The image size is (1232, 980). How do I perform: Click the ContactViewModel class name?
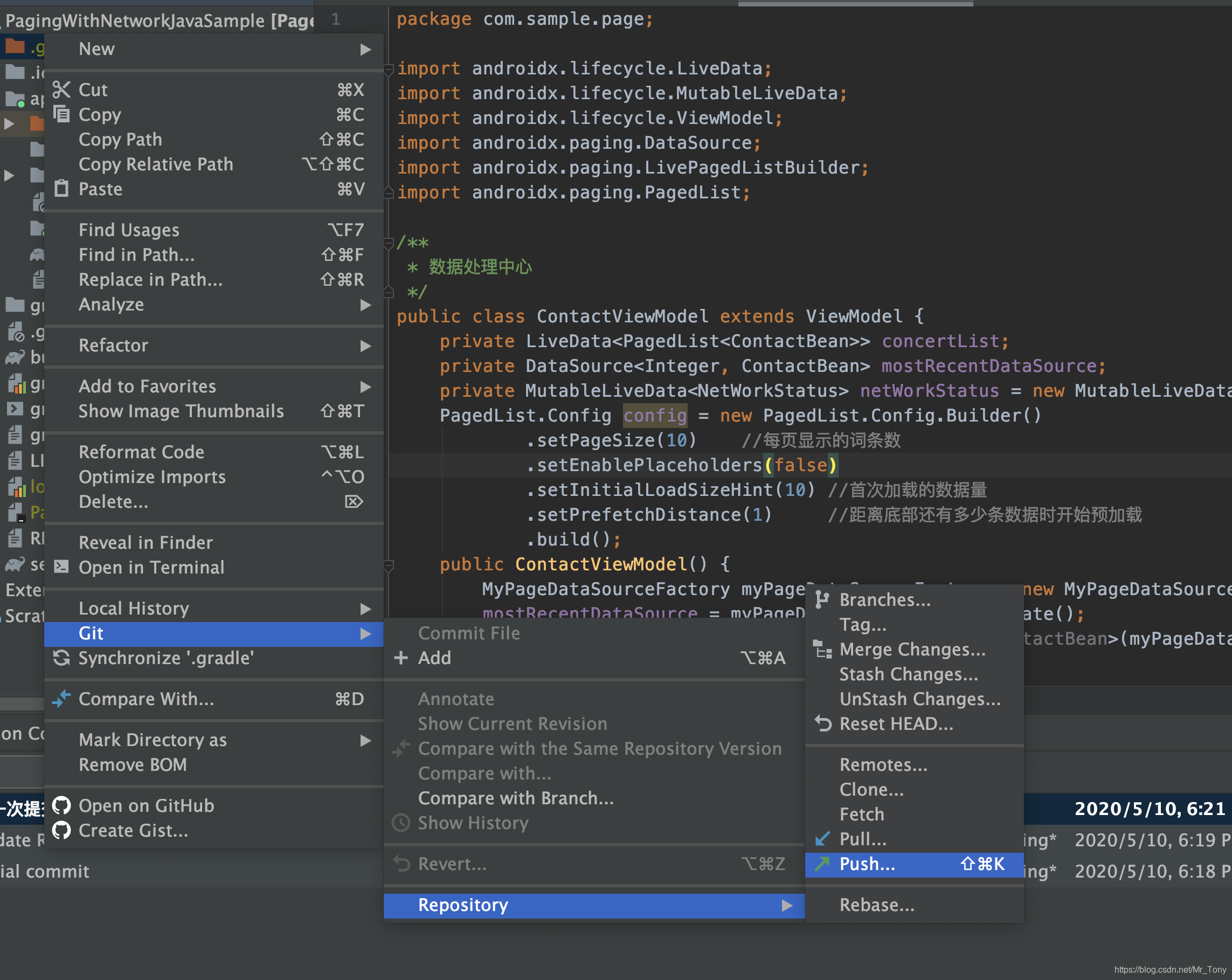[622, 316]
